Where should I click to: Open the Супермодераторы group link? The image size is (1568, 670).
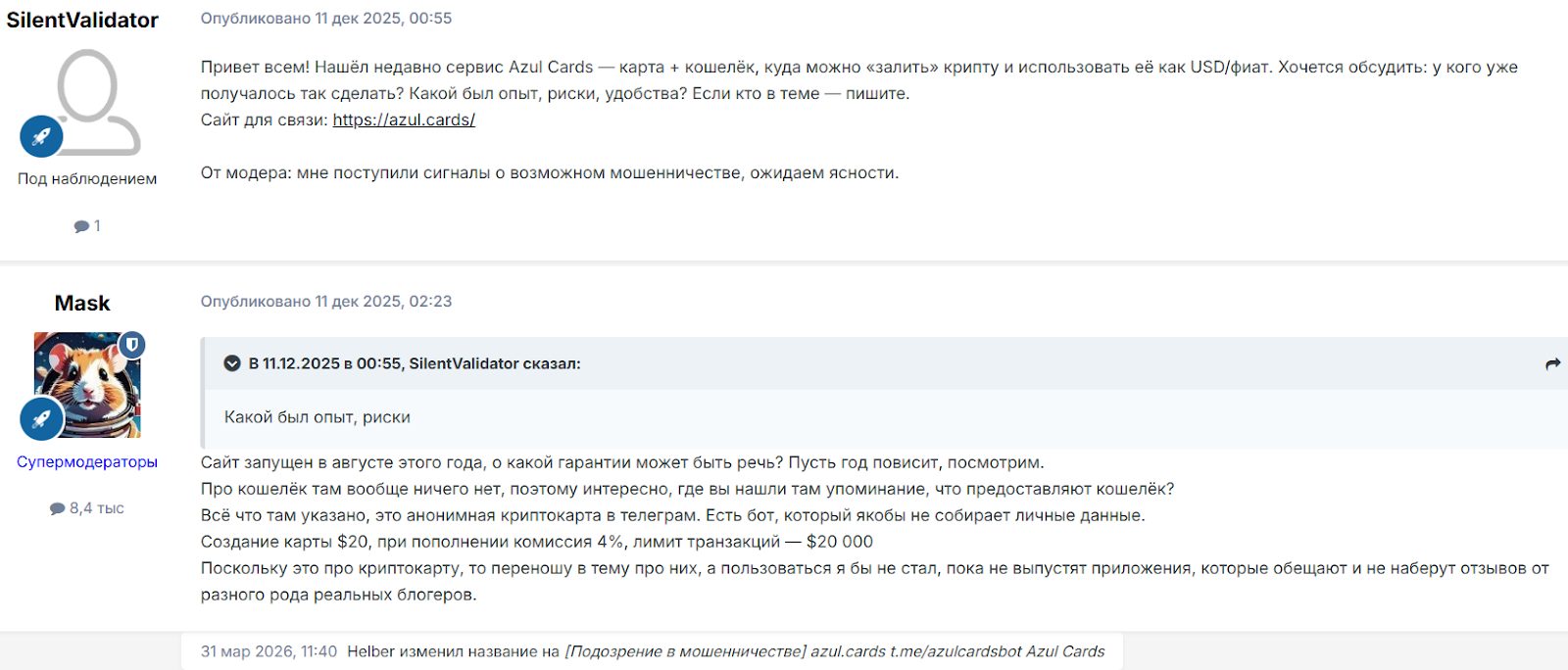click(x=87, y=462)
